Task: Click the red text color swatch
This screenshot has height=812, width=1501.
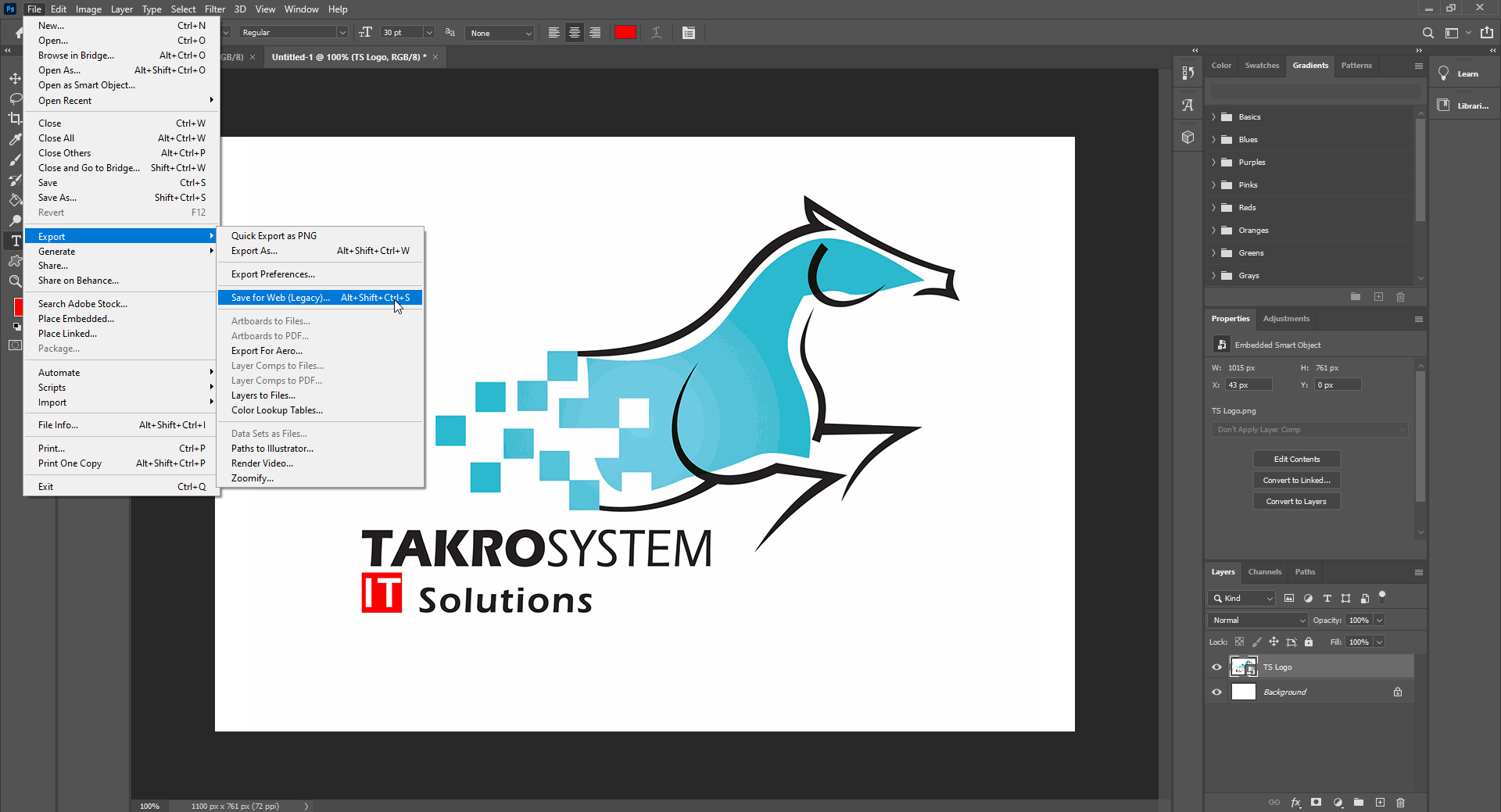Action: click(625, 33)
